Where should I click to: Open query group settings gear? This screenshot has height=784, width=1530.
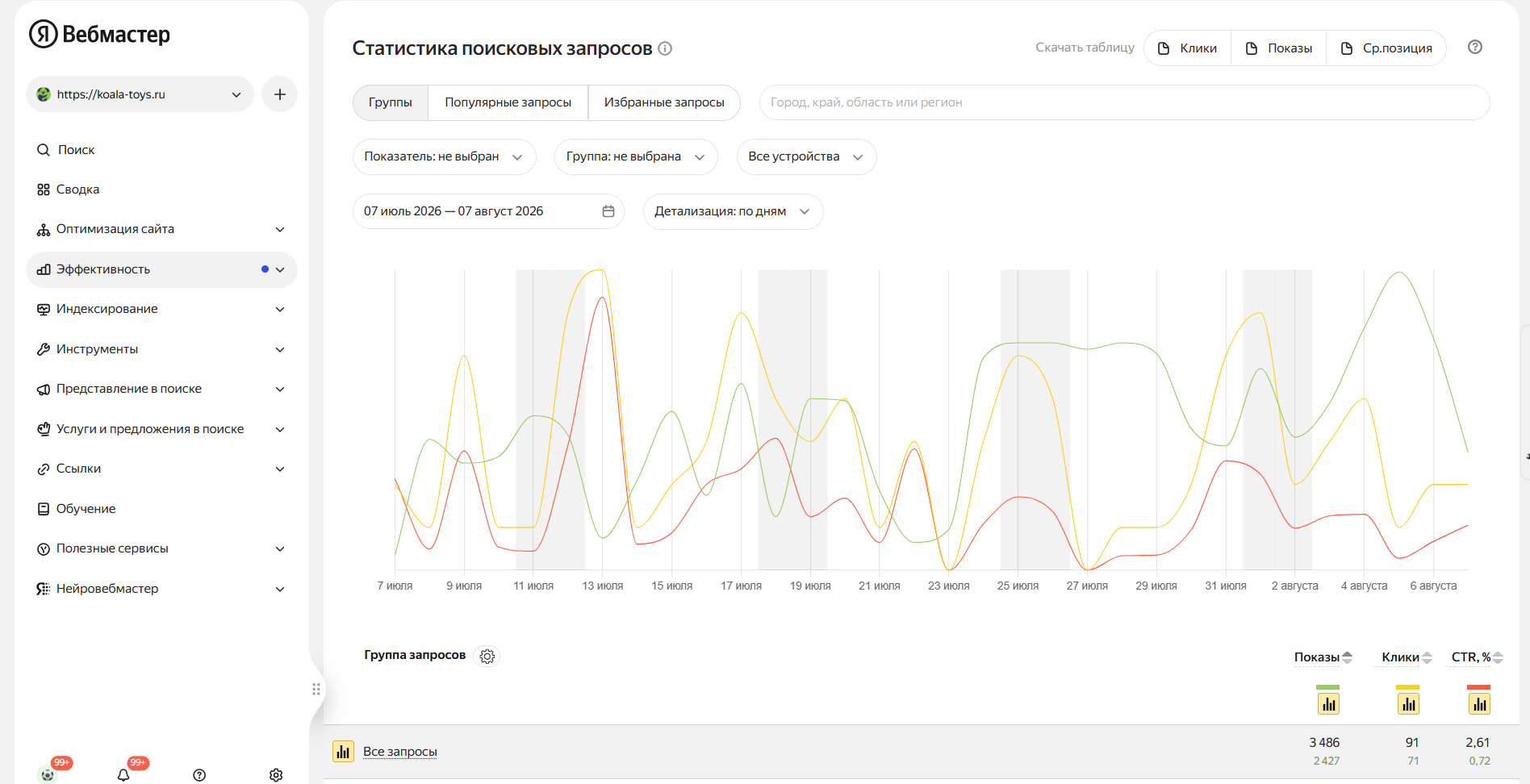pos(487,656)
